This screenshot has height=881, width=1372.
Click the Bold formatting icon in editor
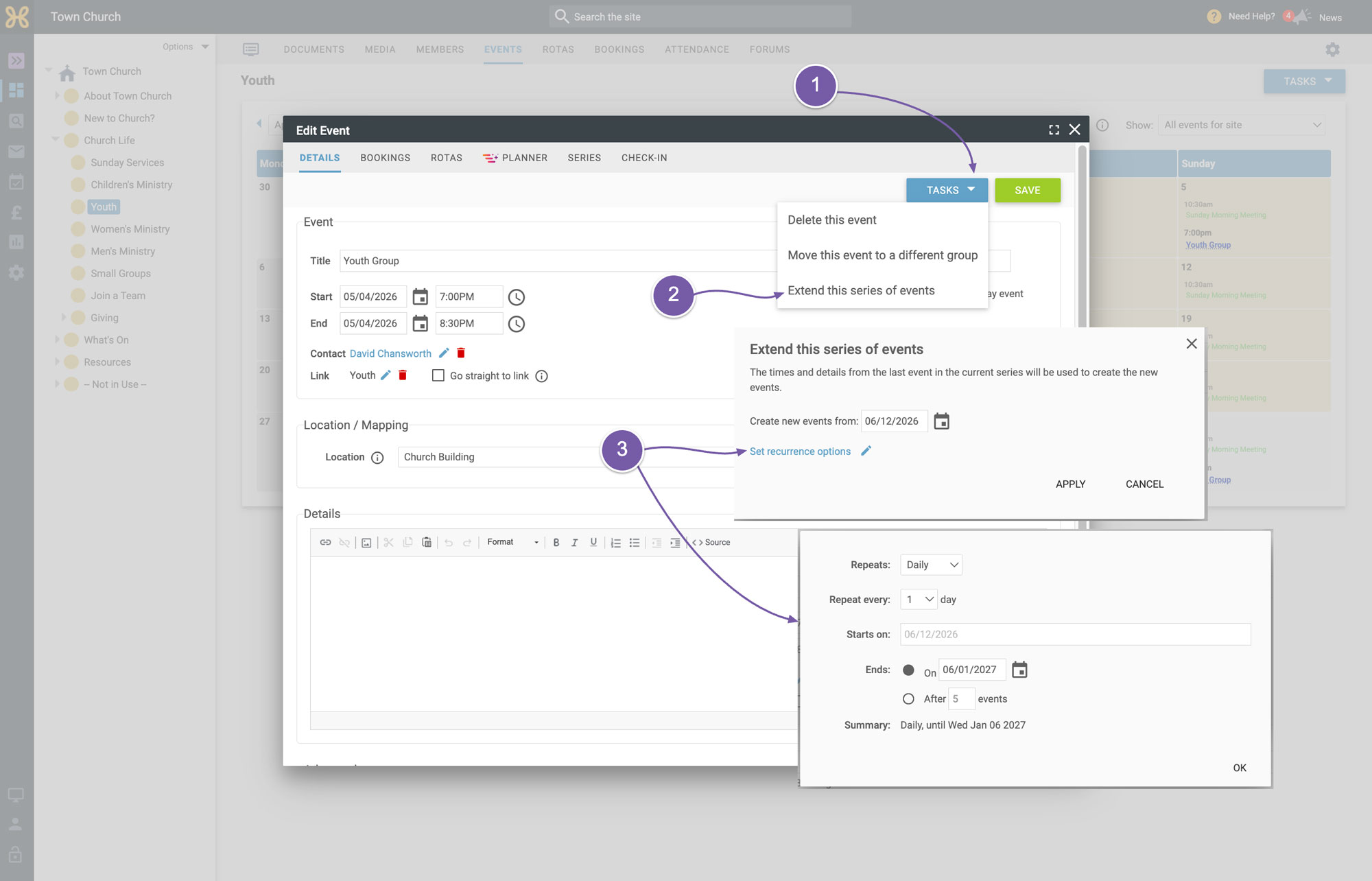pyautogui.click(x=556, y=542)
